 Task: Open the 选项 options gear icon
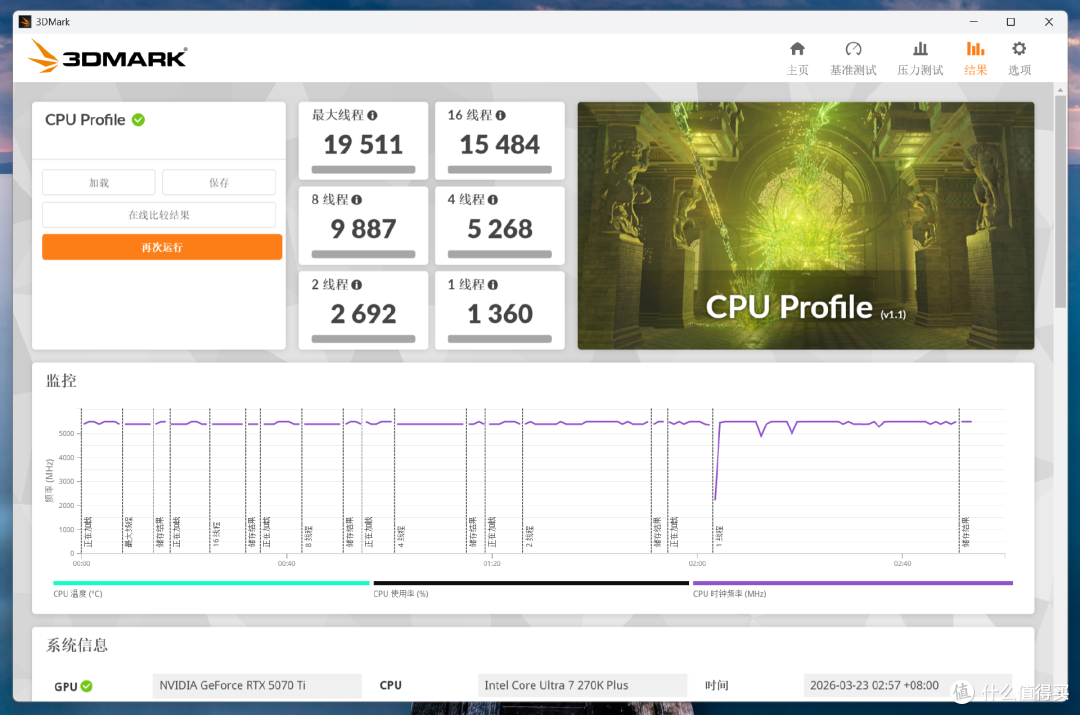1019,49
